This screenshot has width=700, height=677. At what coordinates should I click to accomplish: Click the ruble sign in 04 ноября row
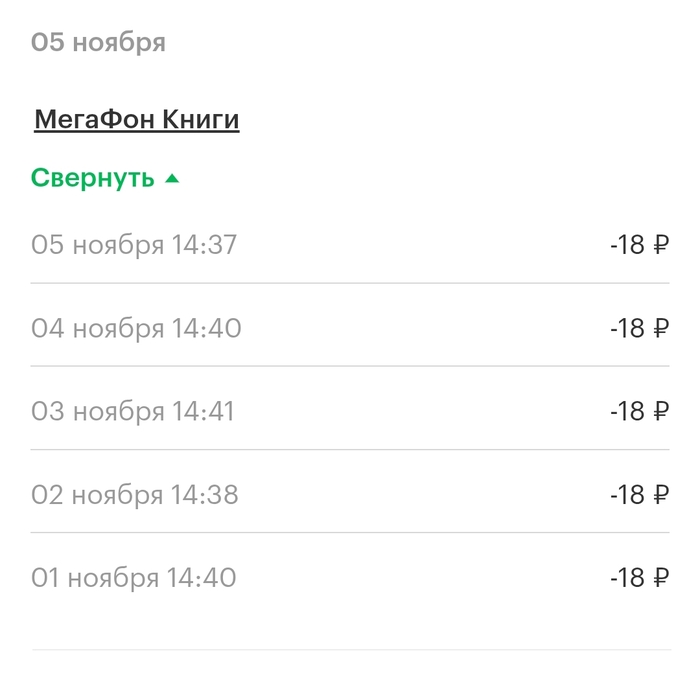(x=660, y=328)
